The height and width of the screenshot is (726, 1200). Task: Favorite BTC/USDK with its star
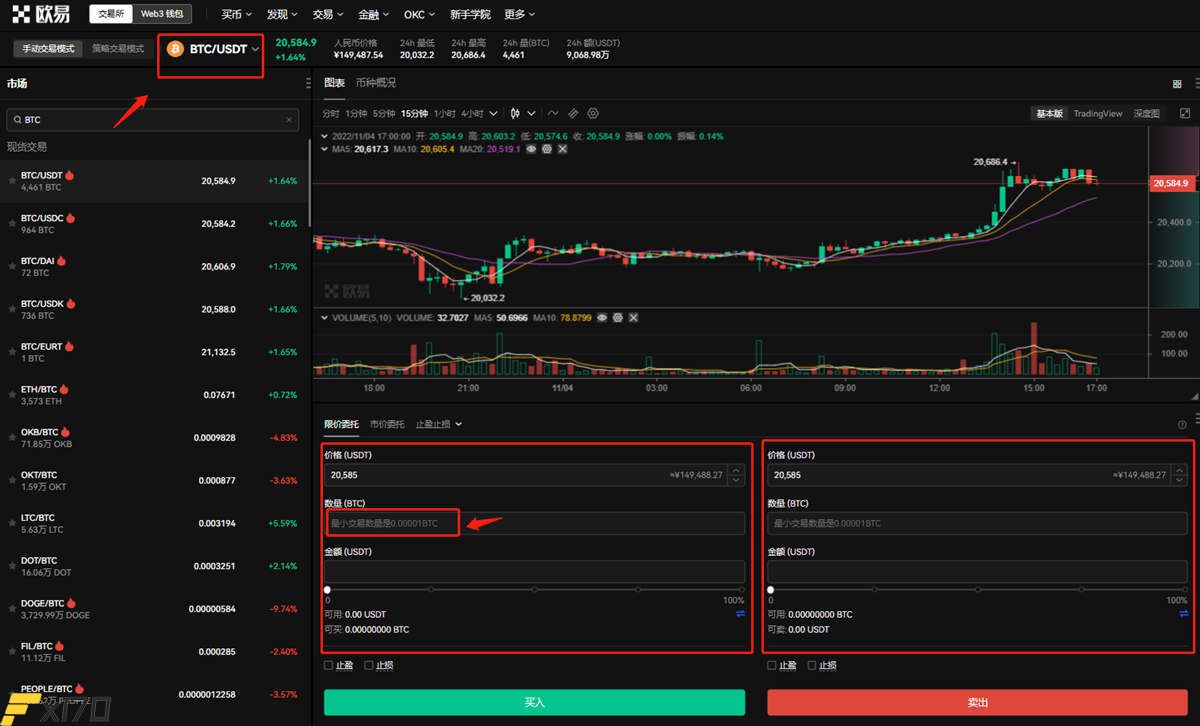coord(12,310)
